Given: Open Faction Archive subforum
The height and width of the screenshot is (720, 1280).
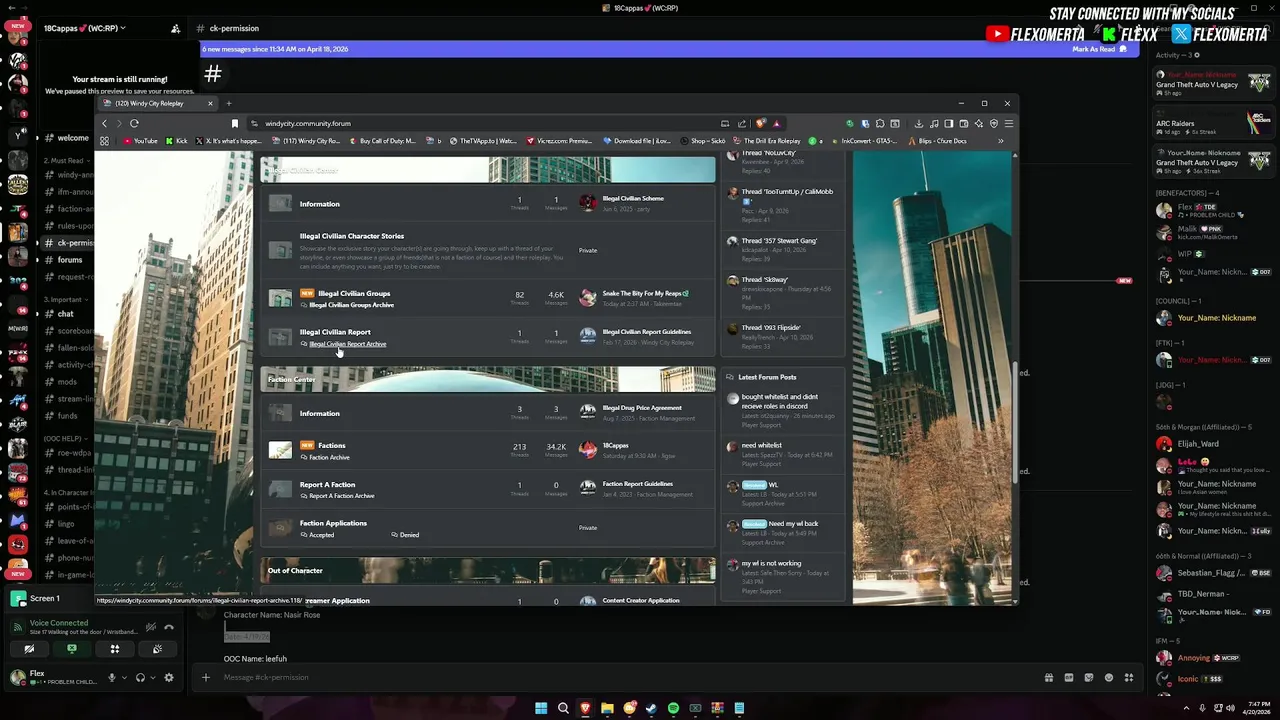Looking at the screenshot, I should coord(329,457).
